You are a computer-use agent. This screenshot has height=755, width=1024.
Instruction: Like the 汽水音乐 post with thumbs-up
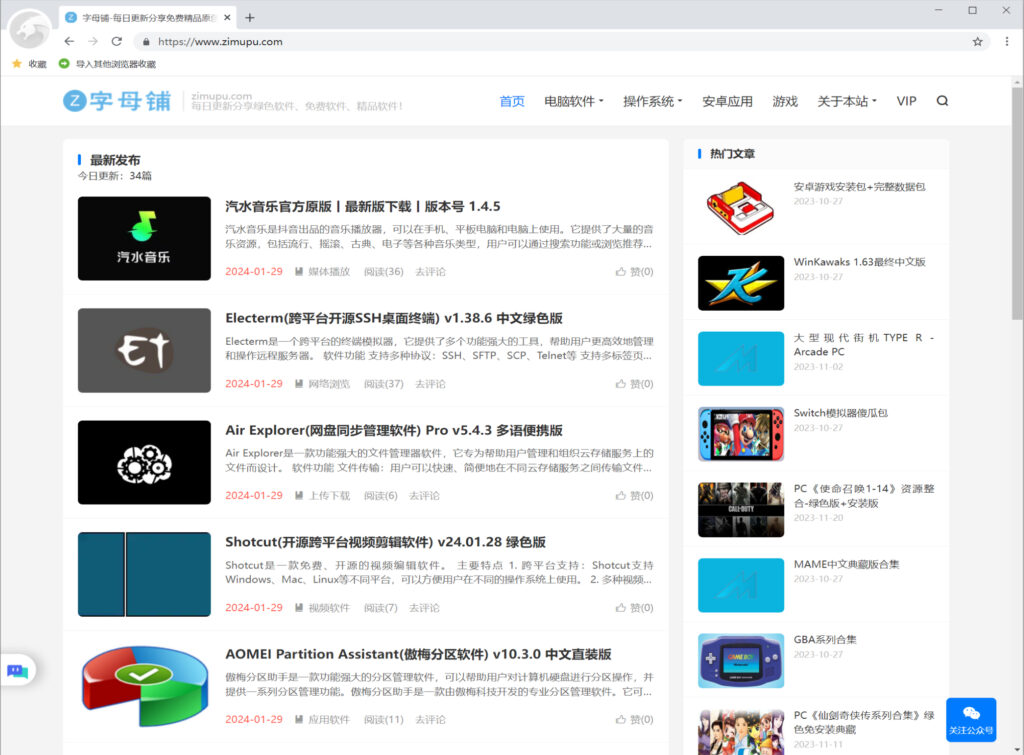point(634,272)
